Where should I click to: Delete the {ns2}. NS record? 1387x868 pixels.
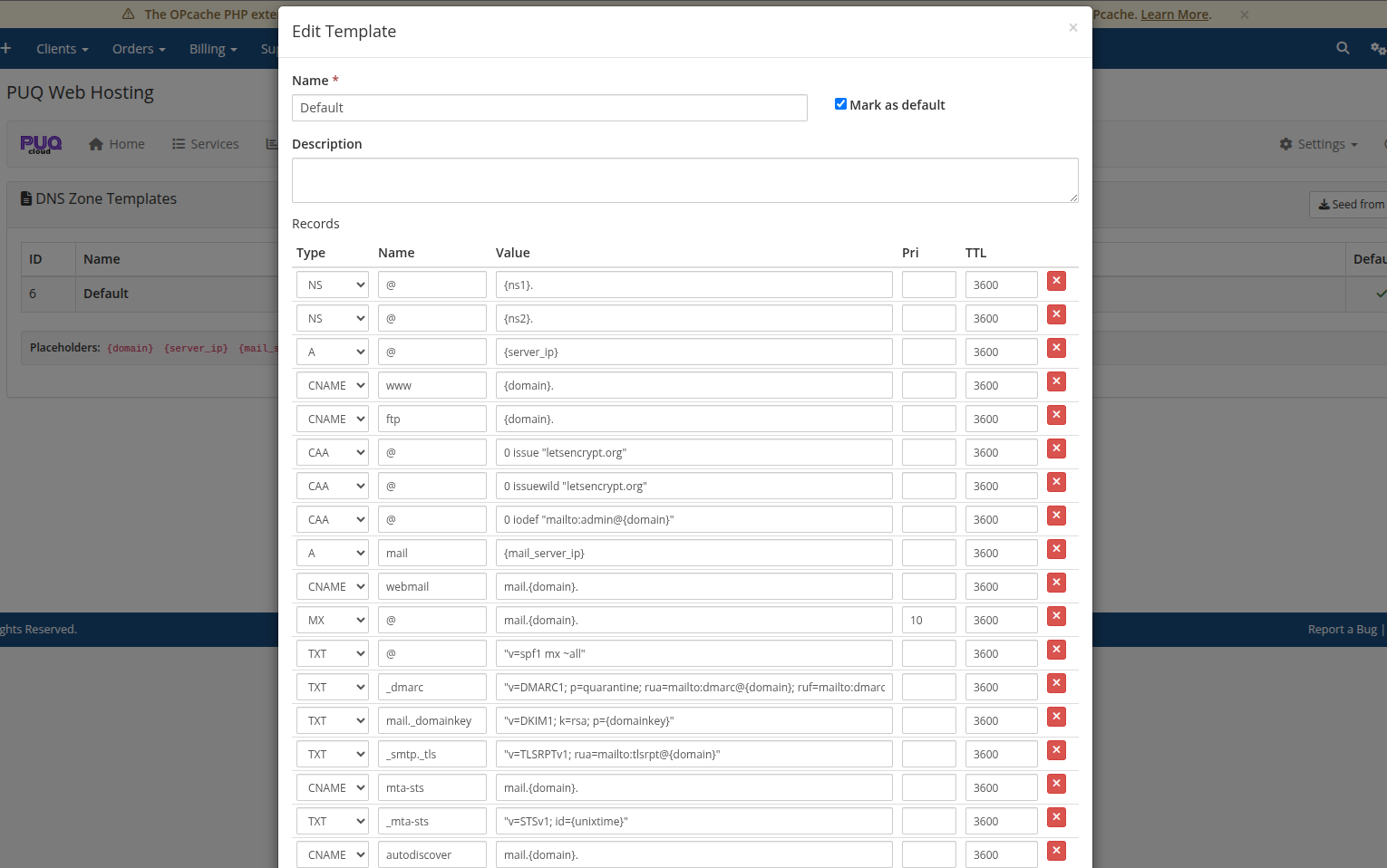coord(1056,314)
